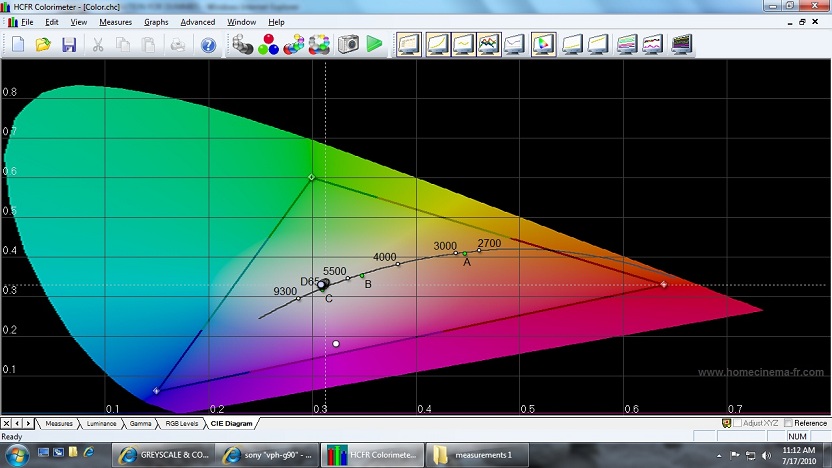The height and width of the screenshot is (468, 832).
Task: Click the blue primary point on the gamut triangle
Action: point(156,391)
